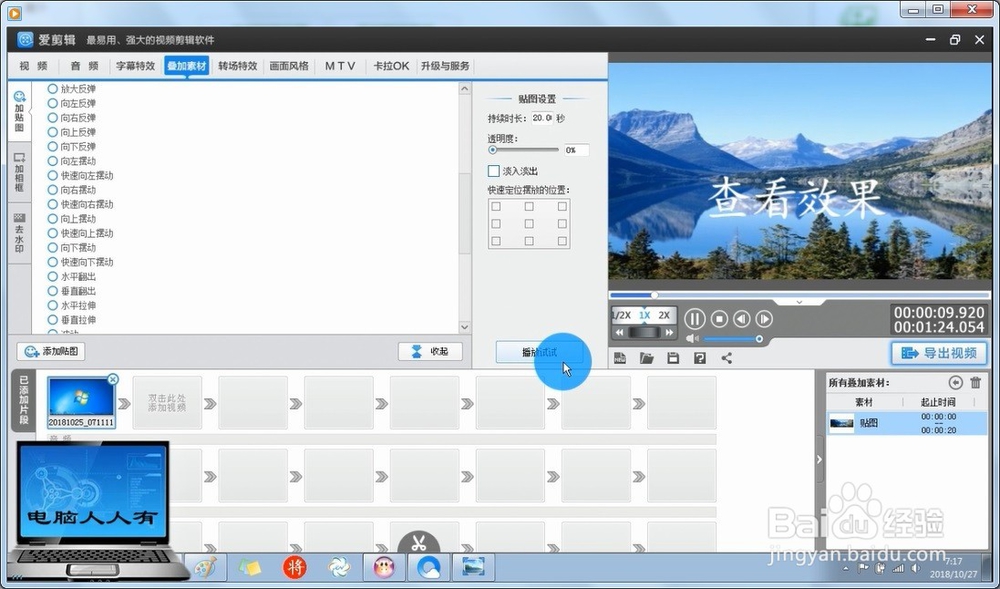Screen dimensions: 1000x589
Task: Create a new project with the NEW icon
Action: [620, 358]
